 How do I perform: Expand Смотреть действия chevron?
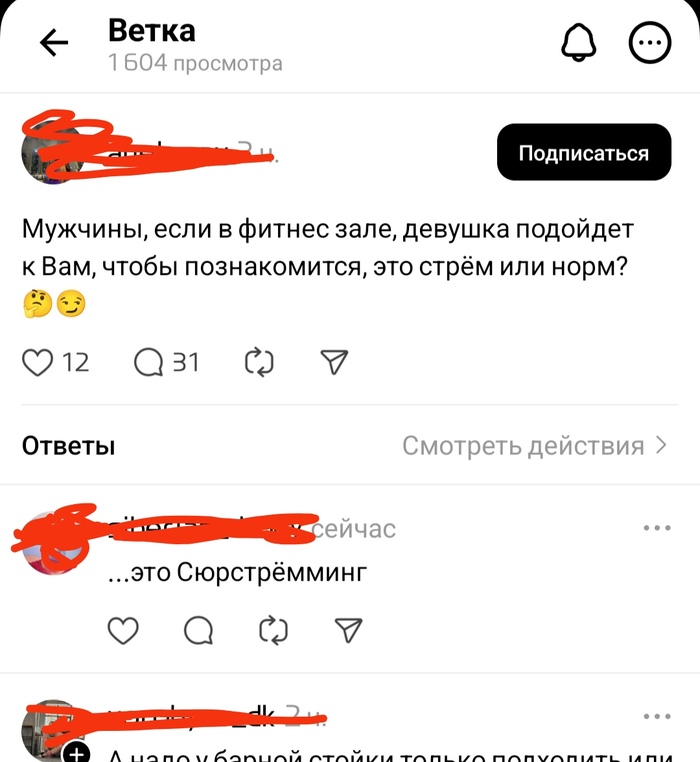[x=661, y=445]
